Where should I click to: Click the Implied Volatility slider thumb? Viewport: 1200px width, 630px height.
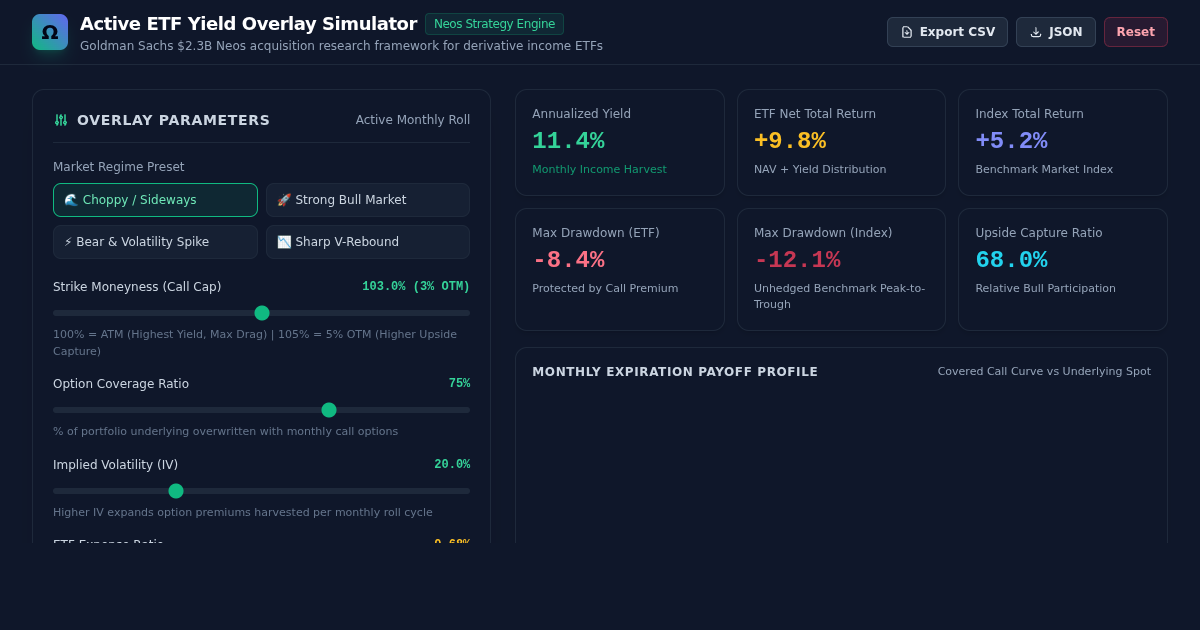tap(176, 491)
